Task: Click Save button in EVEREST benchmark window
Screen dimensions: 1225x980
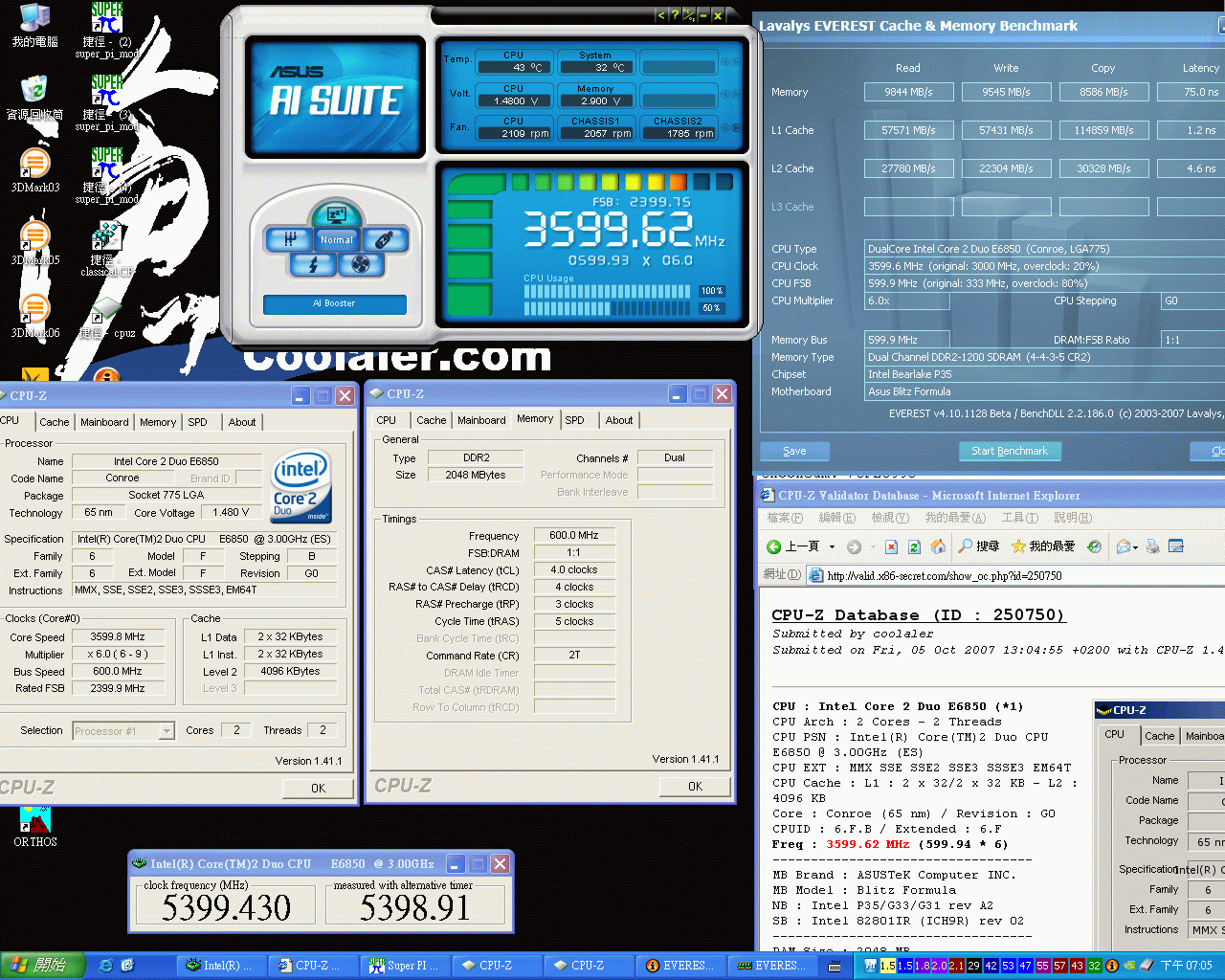Action: [x=794, y=451]
